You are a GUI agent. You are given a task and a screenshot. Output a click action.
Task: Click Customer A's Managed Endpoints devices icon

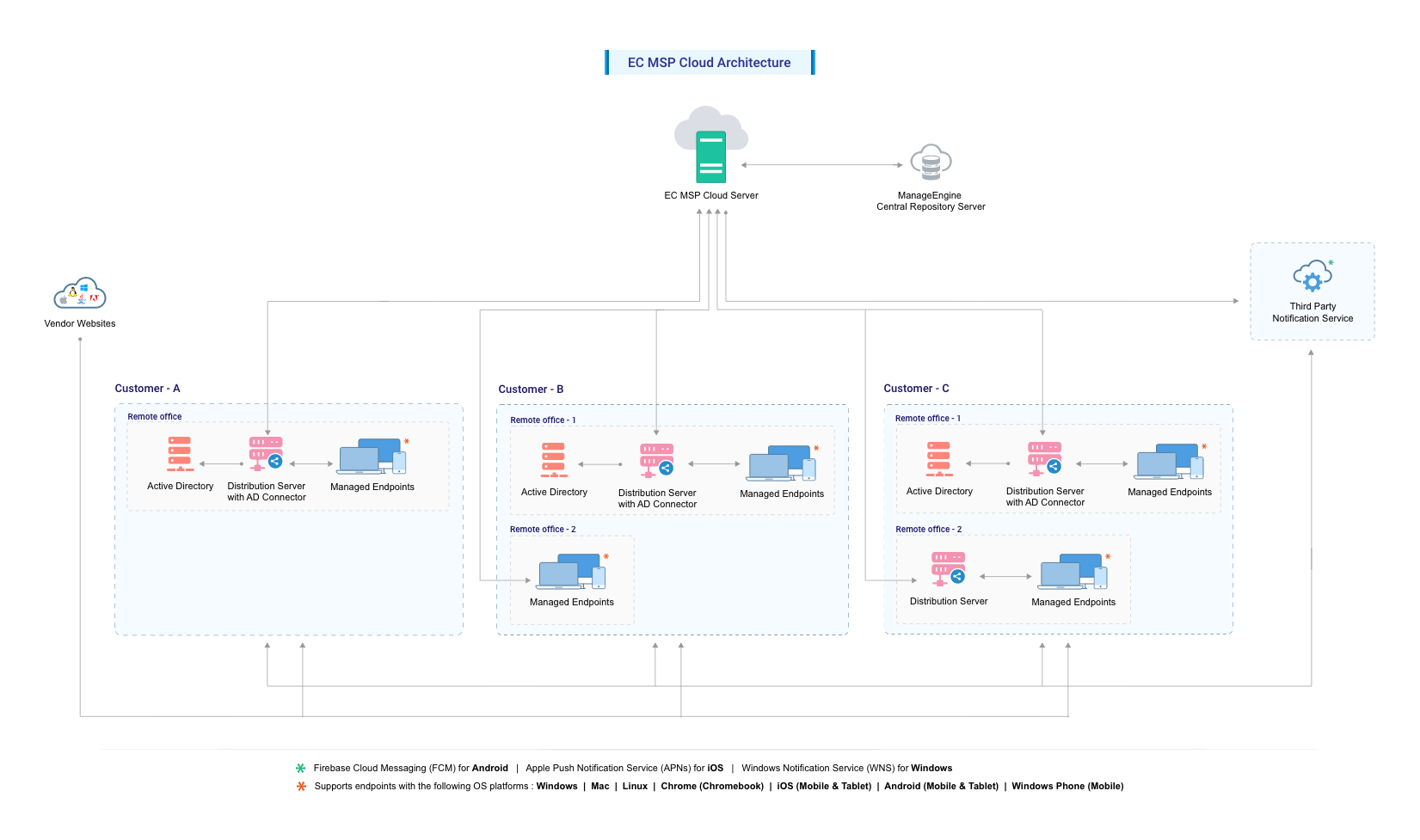pyautogui.click(x=372, y=458)
